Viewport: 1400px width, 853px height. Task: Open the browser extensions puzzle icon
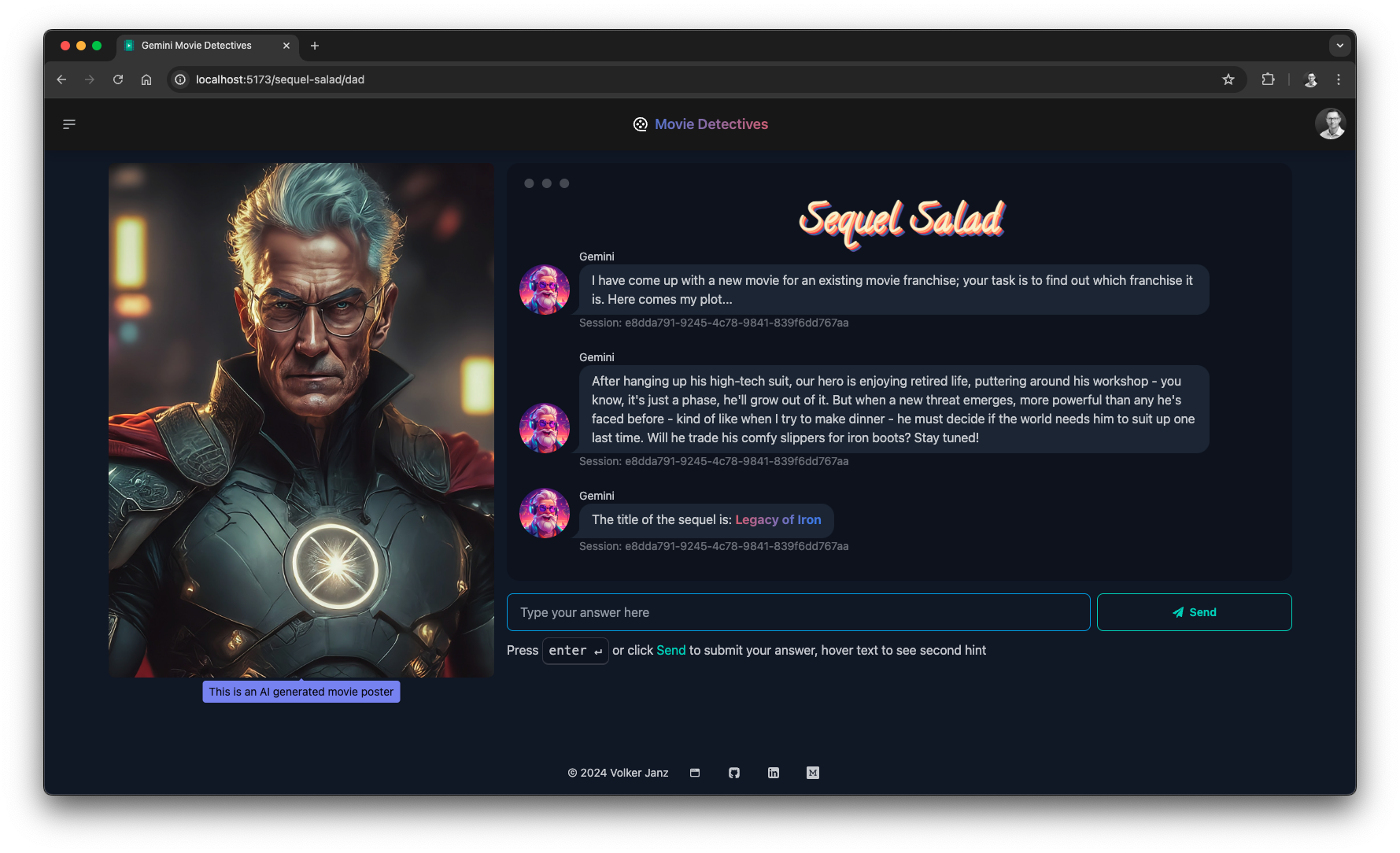[1268, 79]
